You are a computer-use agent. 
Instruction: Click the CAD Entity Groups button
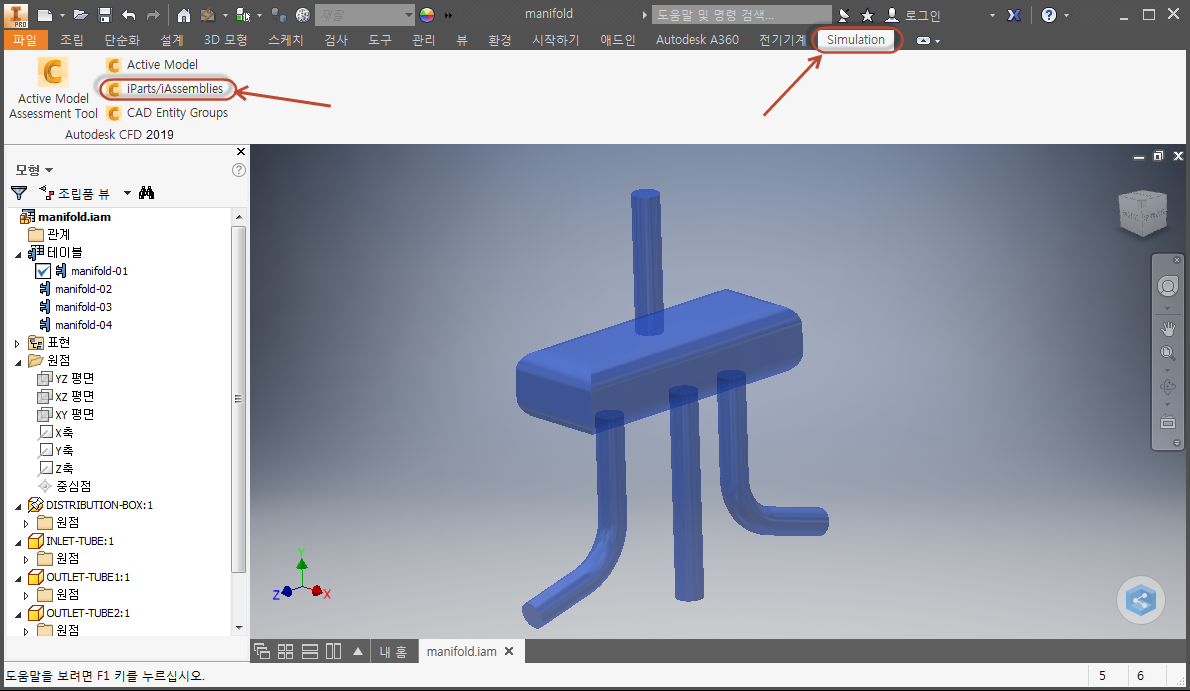coord(168,112)
